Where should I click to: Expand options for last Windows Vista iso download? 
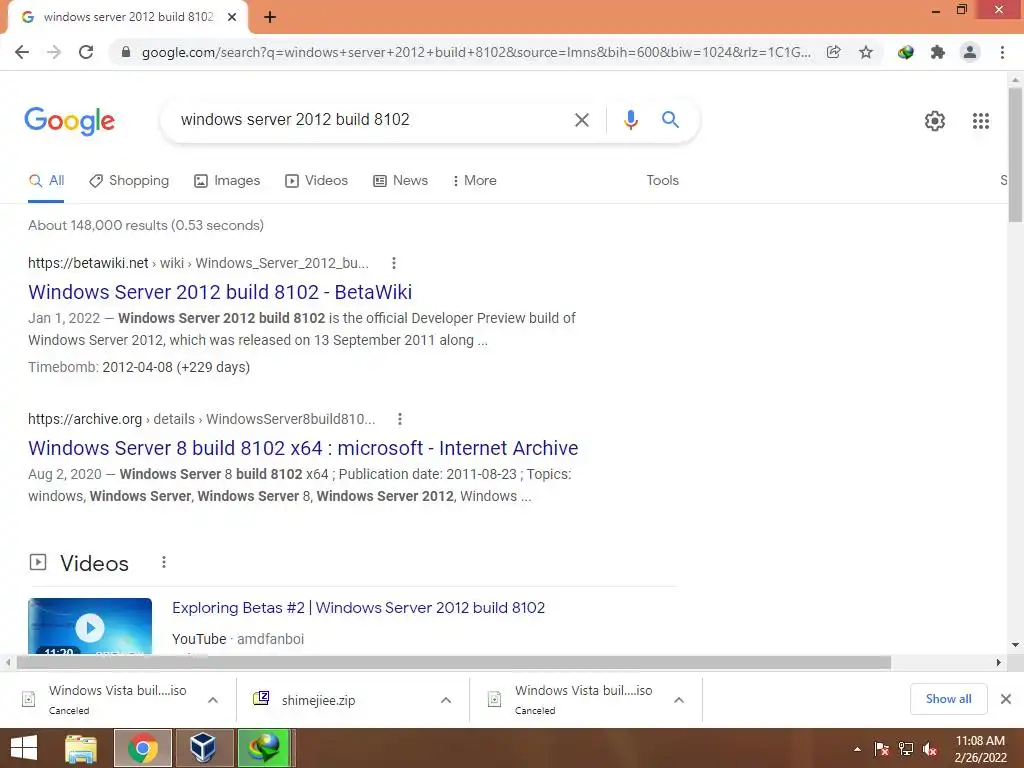pos(679,700)
